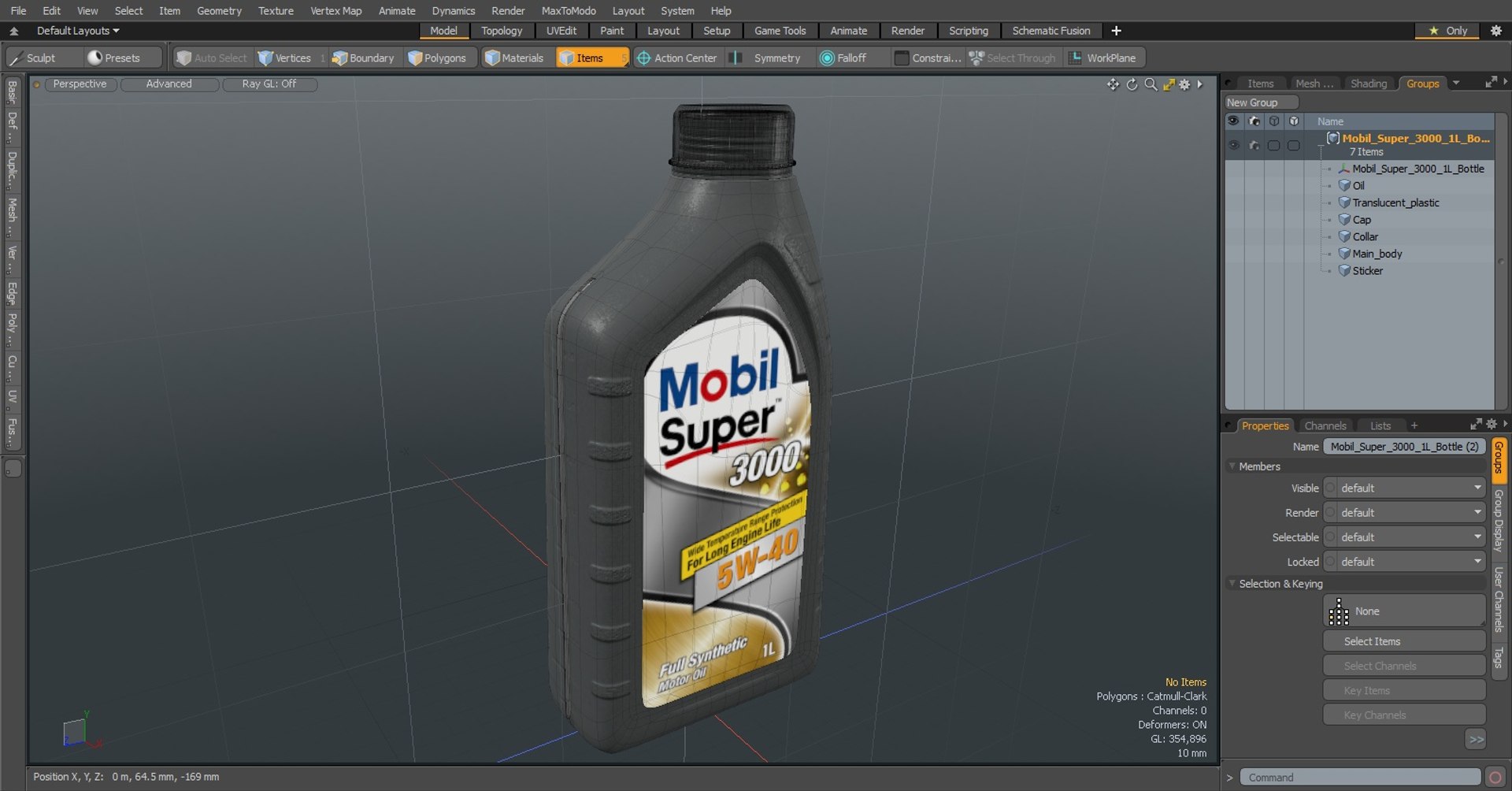Toggle Select Through option
This screenshot has height=791, width=1512.
click(1012, 58)
